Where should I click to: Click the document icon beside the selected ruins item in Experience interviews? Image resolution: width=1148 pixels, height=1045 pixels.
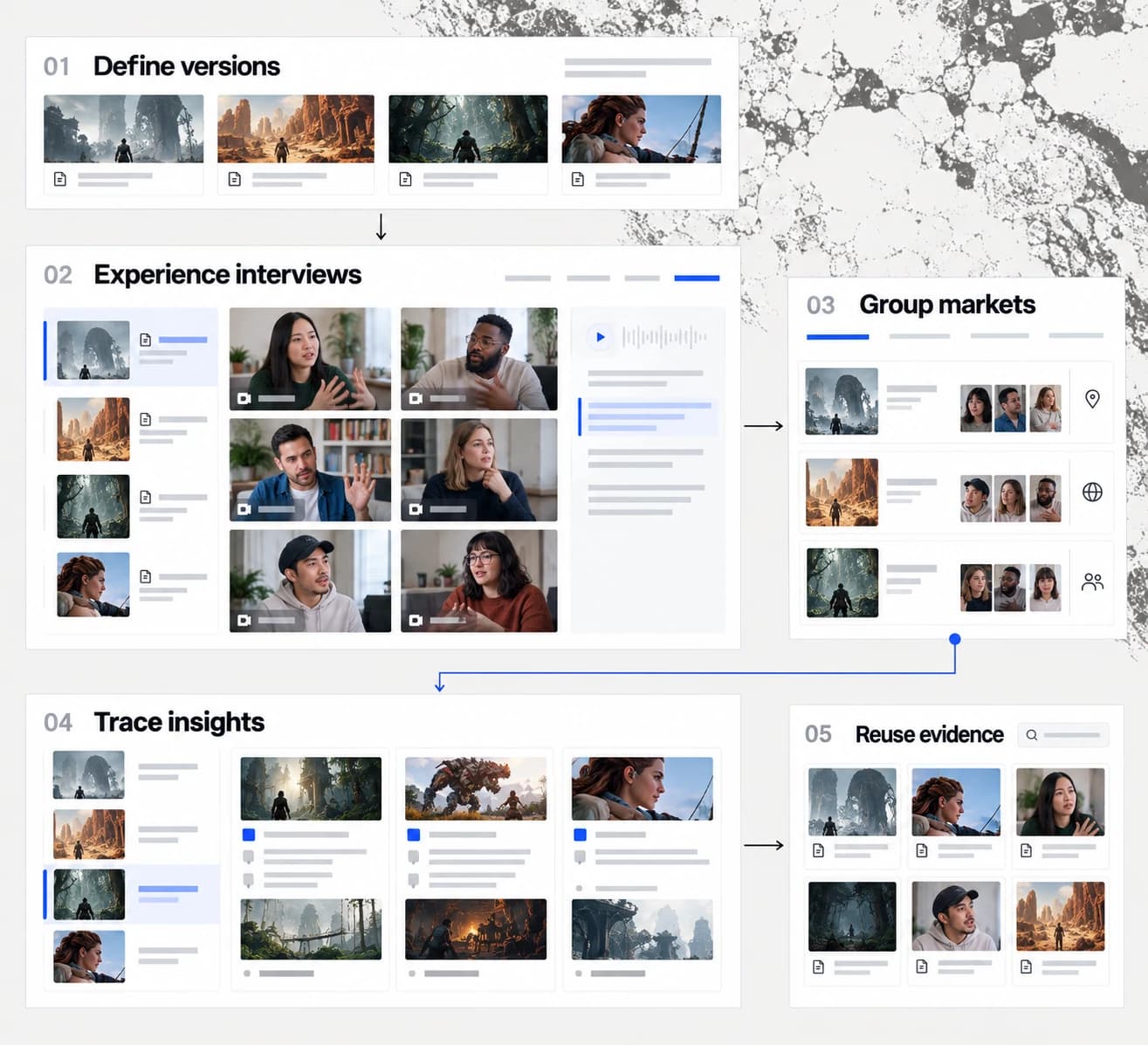tap(146, 340)
